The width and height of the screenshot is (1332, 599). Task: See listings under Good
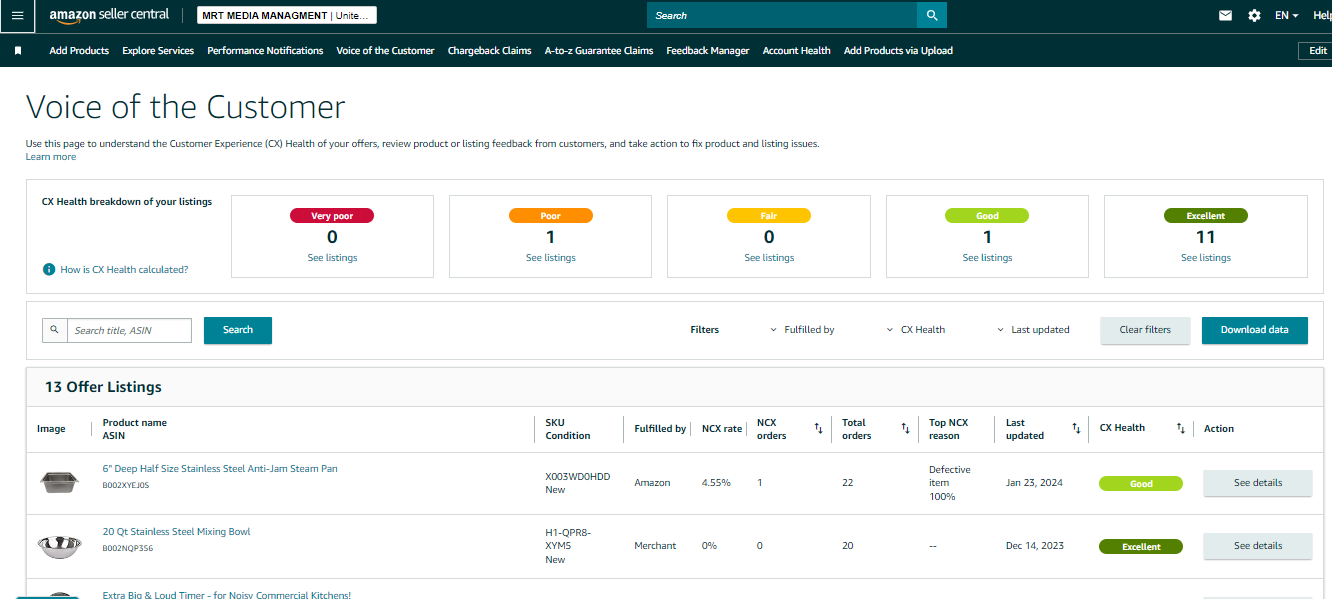click(x=987, y=258)
